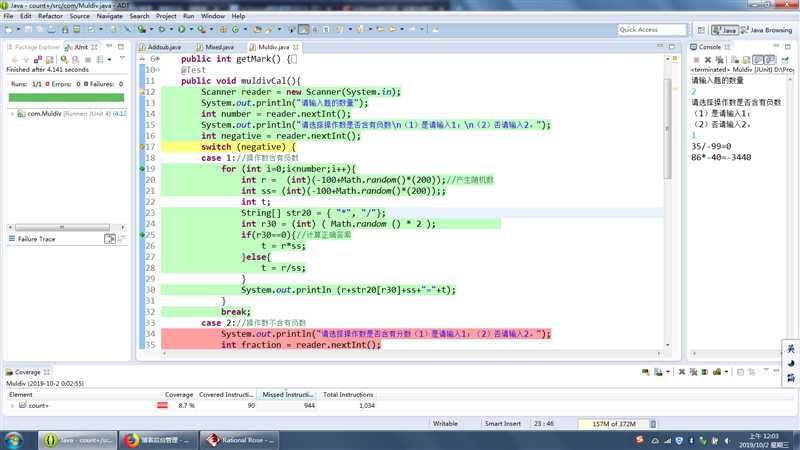Open the Debug button dropdown arrow
800x450 pixels.
point(171,29)
